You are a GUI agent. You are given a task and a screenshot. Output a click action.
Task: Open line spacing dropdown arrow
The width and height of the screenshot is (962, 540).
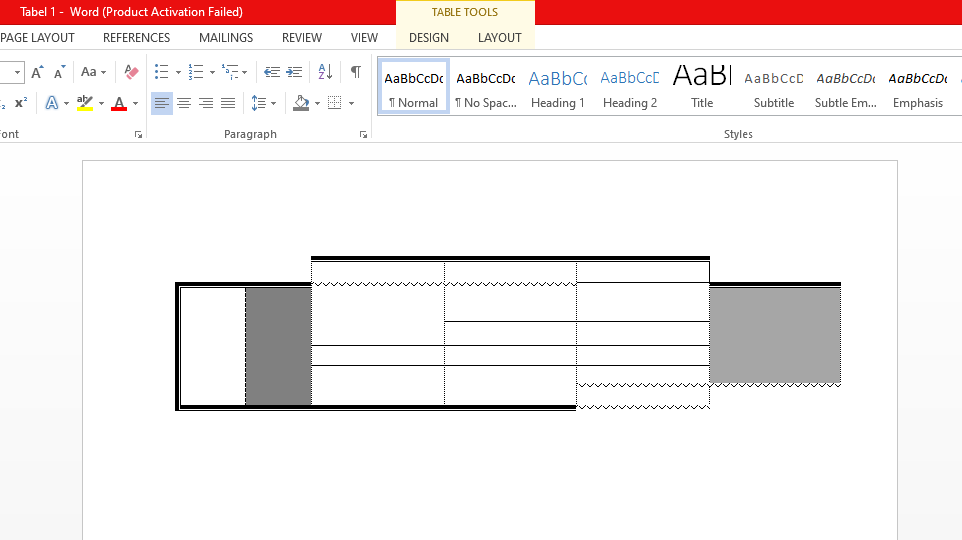274,103
